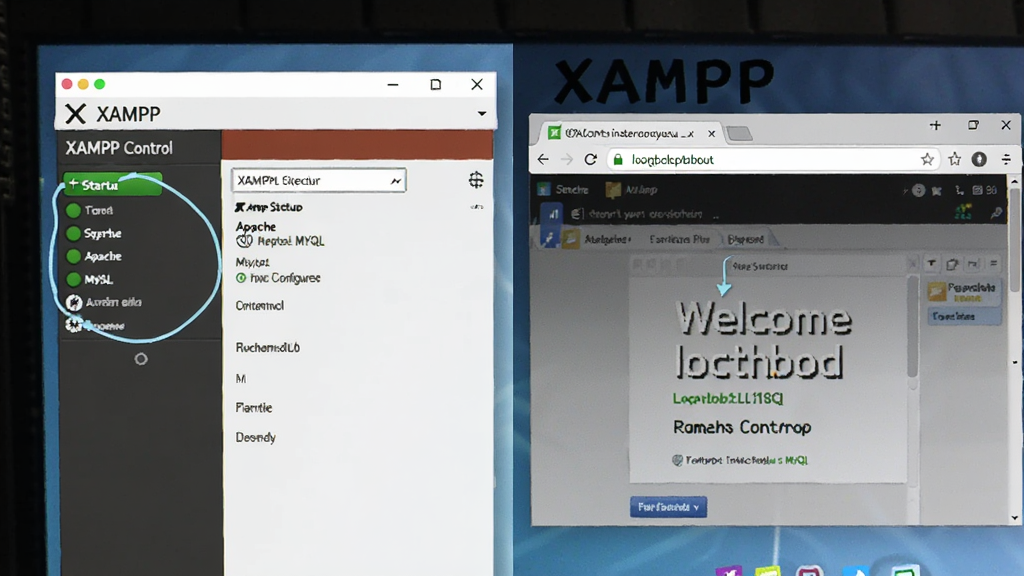This screenshot has height=576, width=1024.
Task: Click 'Deondy' in XAMPP panel list
Action: pyautogui.click(x=255, y=438)
